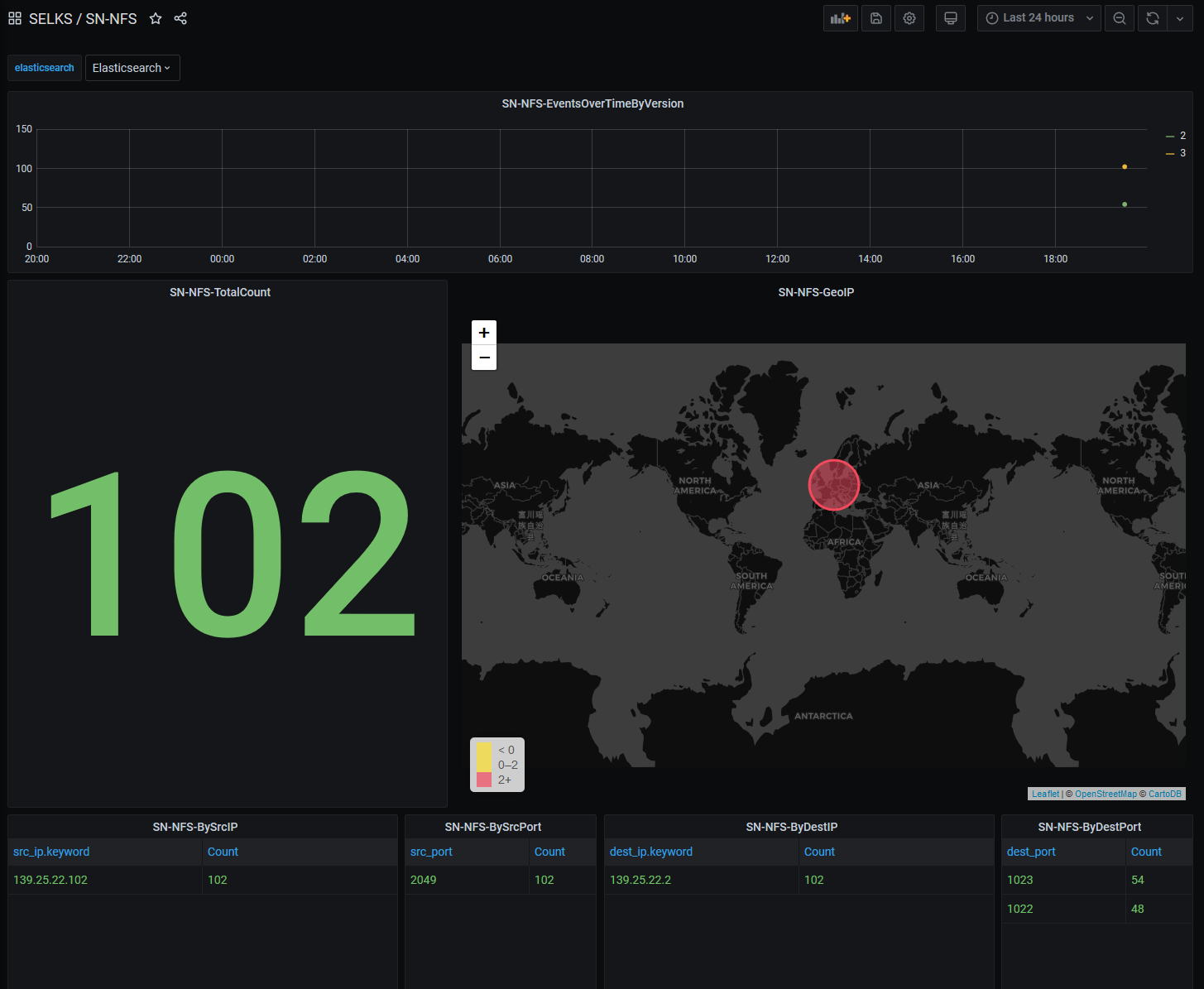Refresh the dashboard
The image size is (1204, 989).
click(x=1153, y=18)
